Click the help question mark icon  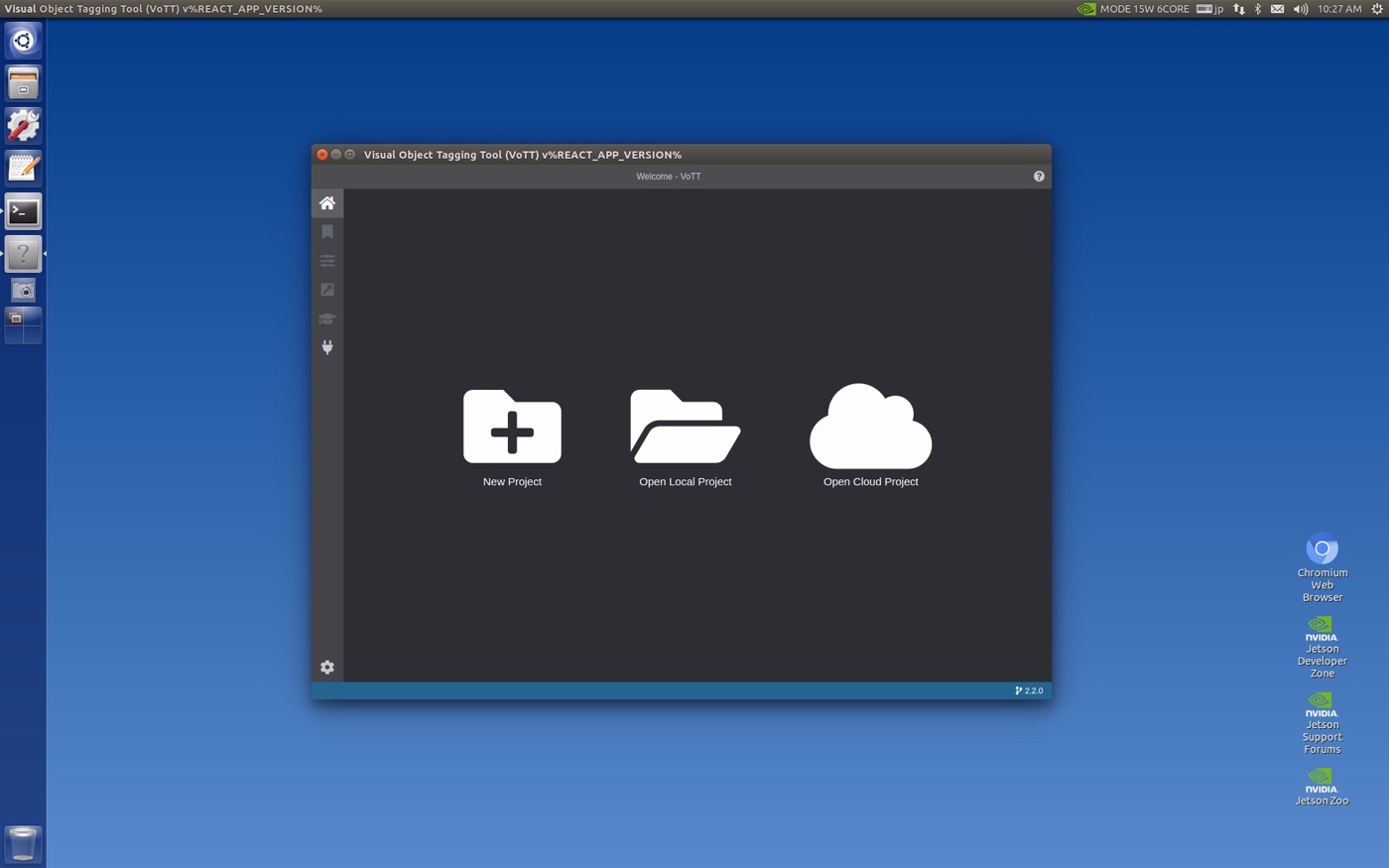point(1039,177)
